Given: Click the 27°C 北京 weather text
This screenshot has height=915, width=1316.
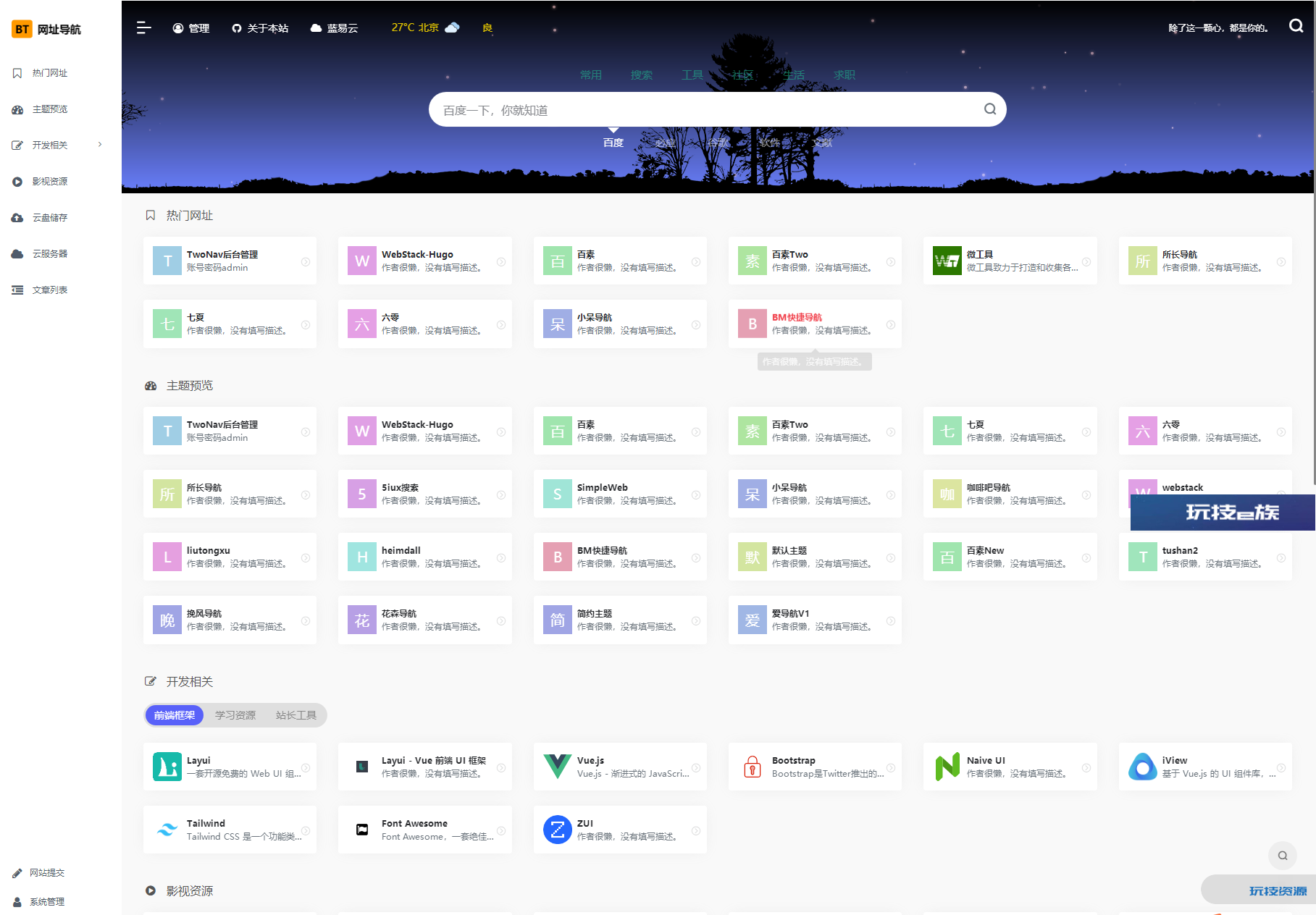Looking at the screenshot, I should tap(415, 28).
